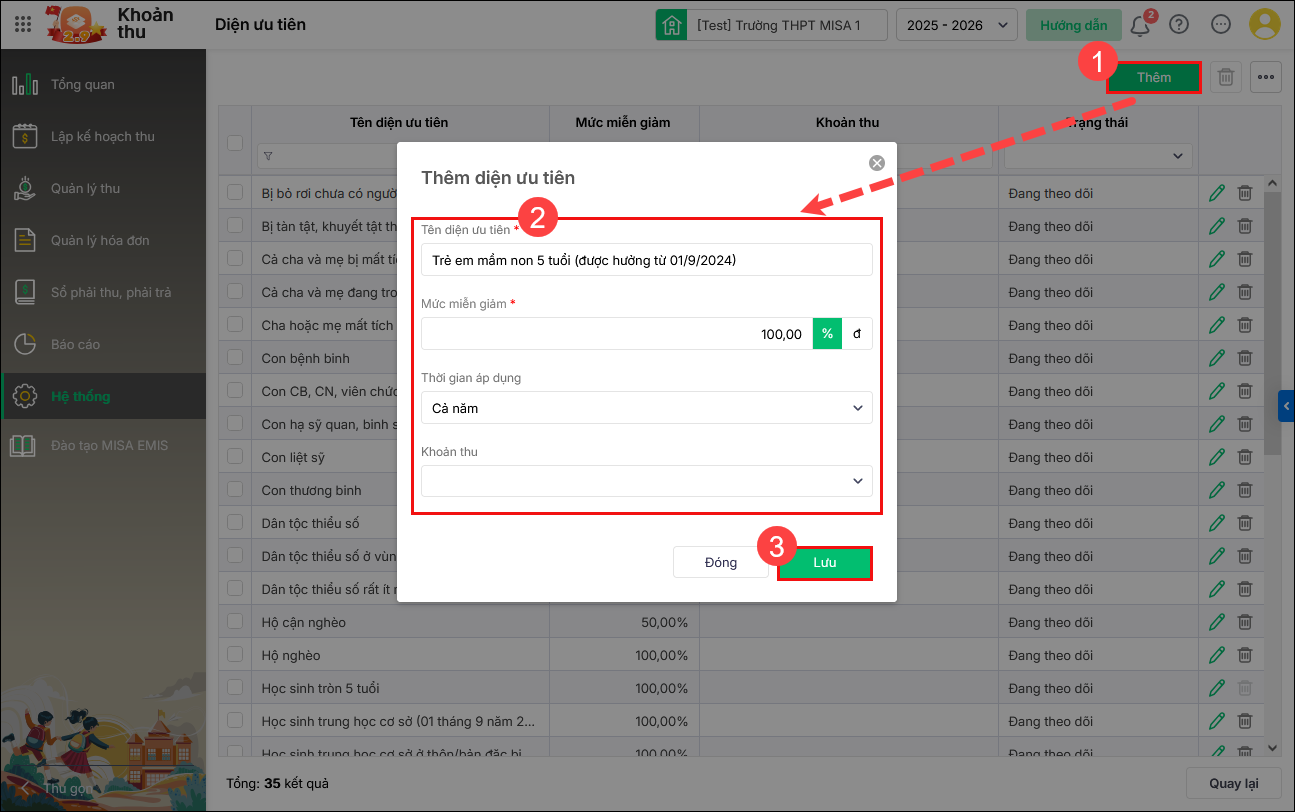Delete the Con bệnh binh row
Image resolution: width=1295 pixels, height=812 pixels.
coord(1244,359)
